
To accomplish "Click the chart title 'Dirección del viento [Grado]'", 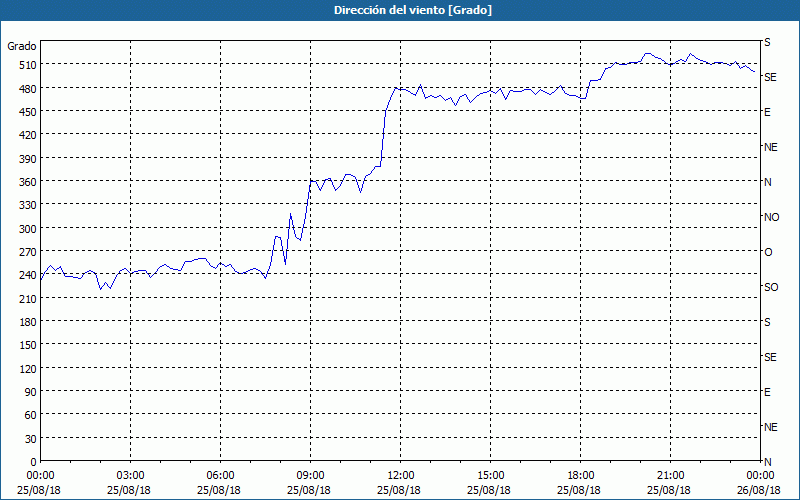I will tap(413, 10).
